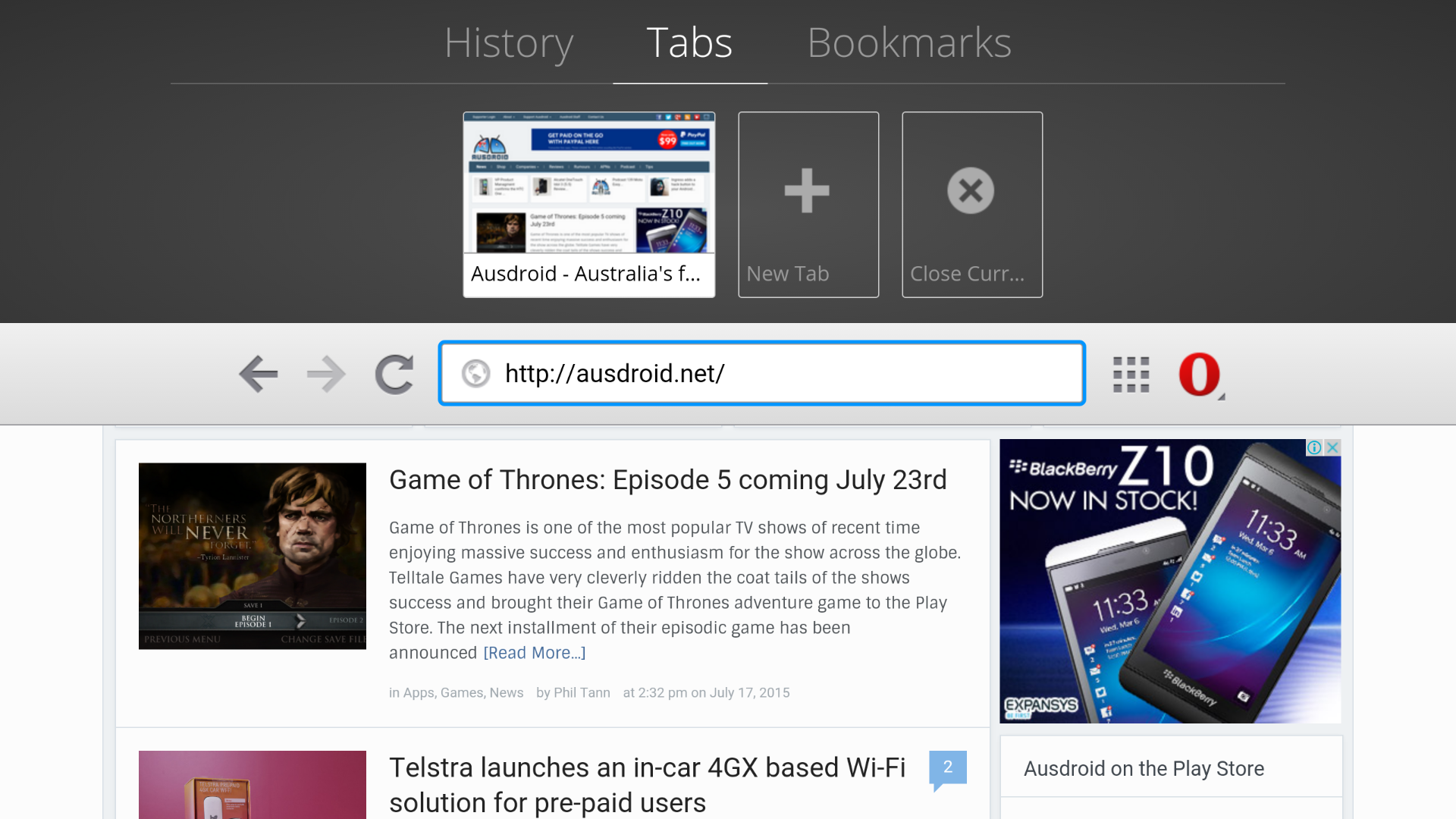Dismiss the BlackBerry Z10 ad via close X
The height and width of the screenshot is (819, 1456).
(1332, 447)
